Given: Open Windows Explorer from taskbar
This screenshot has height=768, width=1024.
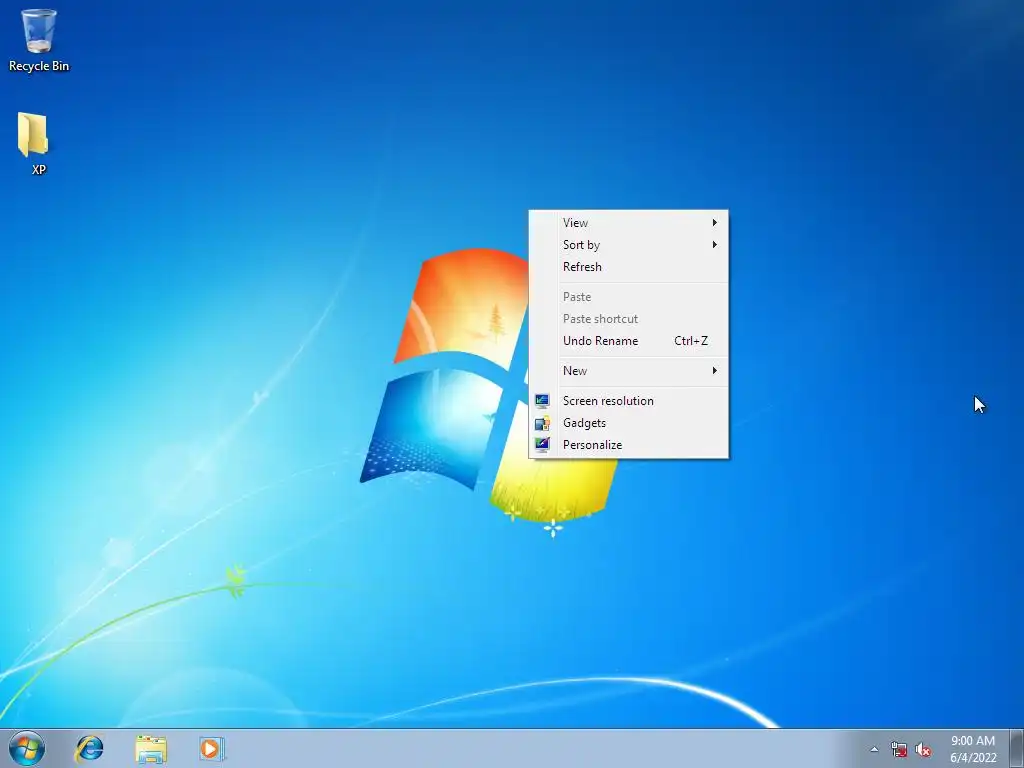Looking at the screenshot, I should click(151, 749).
